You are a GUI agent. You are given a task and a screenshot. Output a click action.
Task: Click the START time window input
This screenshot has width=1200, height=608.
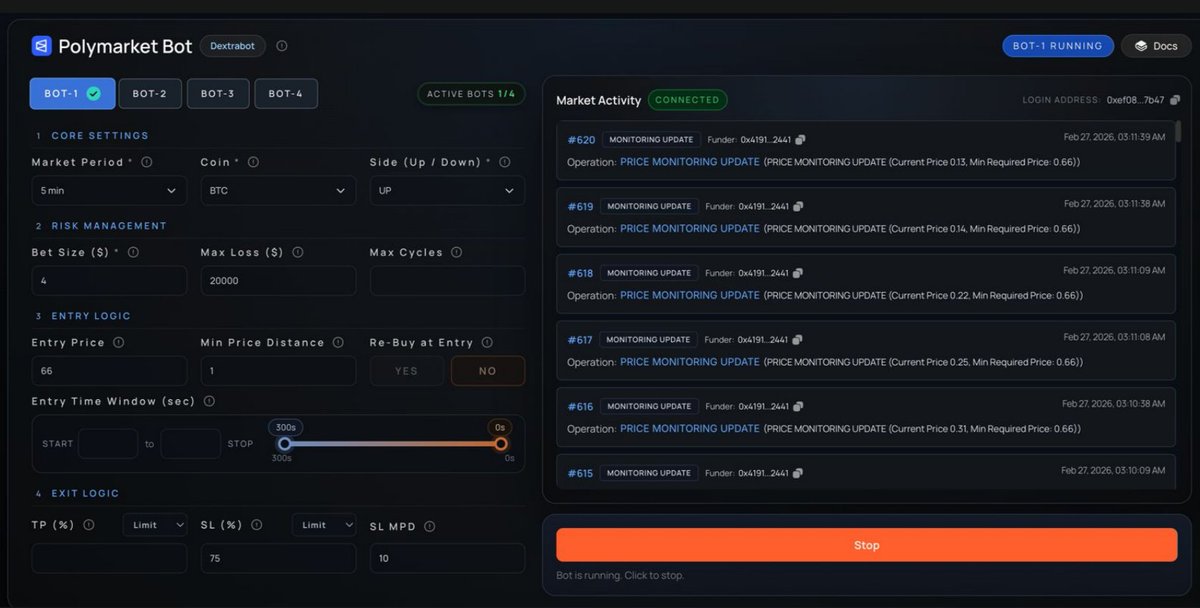(x=108, y=444)
